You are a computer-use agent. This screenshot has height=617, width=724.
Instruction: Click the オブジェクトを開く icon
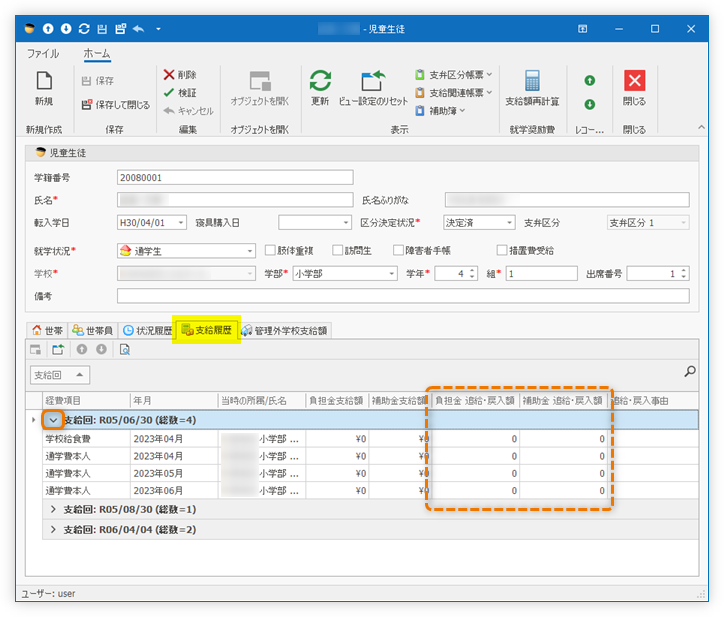point(260,81)
